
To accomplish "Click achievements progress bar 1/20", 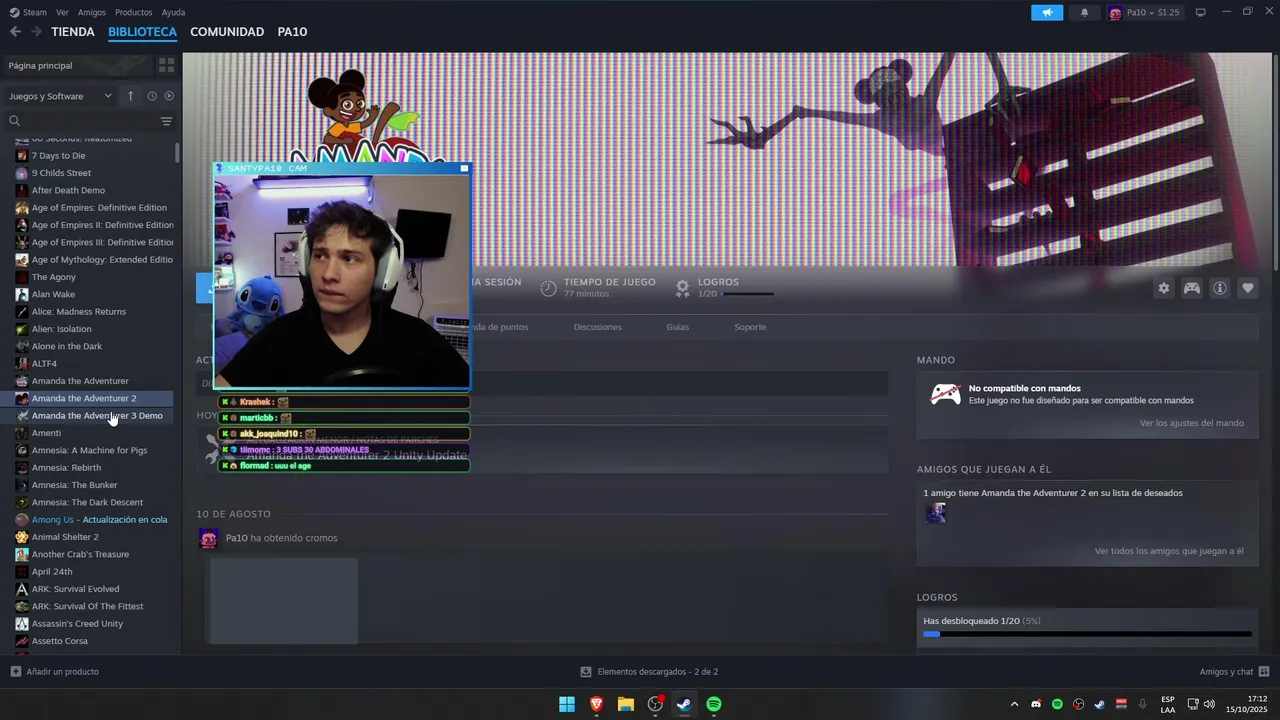I will tap(1087, 633).
